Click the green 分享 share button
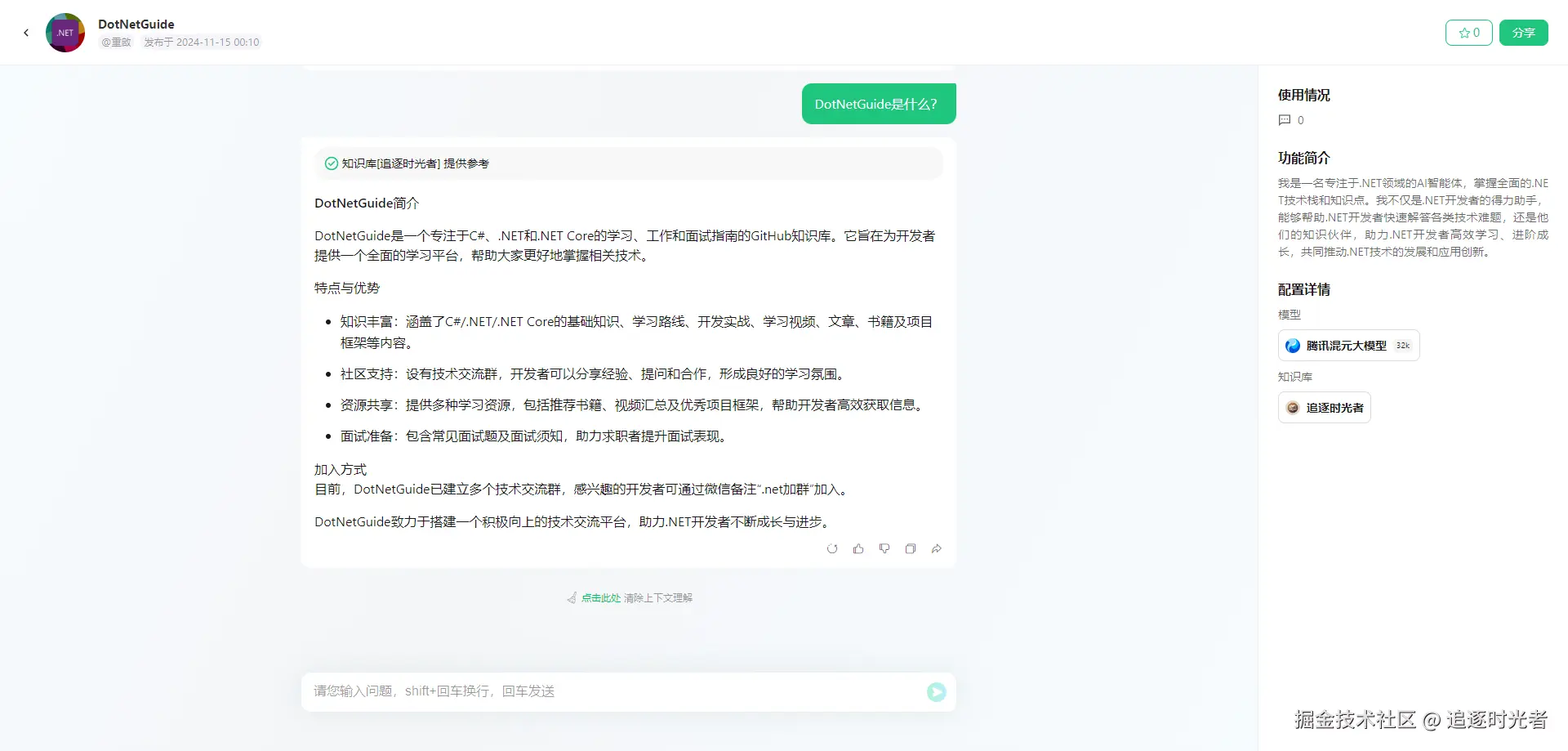This screenshot has height=751, width=1568. 1523,33
